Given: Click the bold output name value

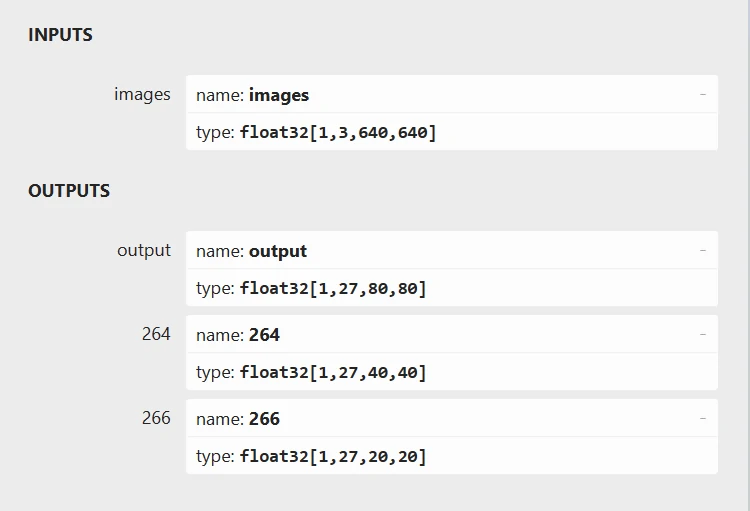Looking at the screenshot, I should [278, 251].
